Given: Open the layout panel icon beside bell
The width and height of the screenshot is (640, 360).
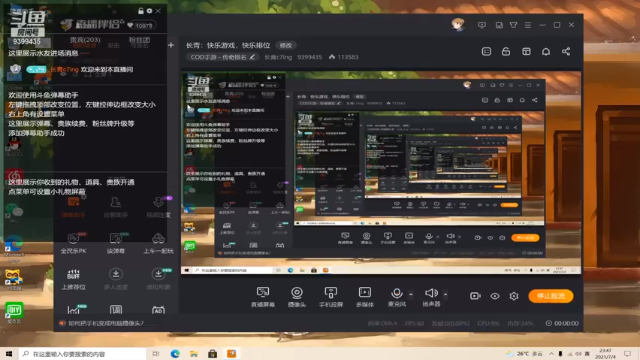Looking at the screenshot, I should click(526, 51).
